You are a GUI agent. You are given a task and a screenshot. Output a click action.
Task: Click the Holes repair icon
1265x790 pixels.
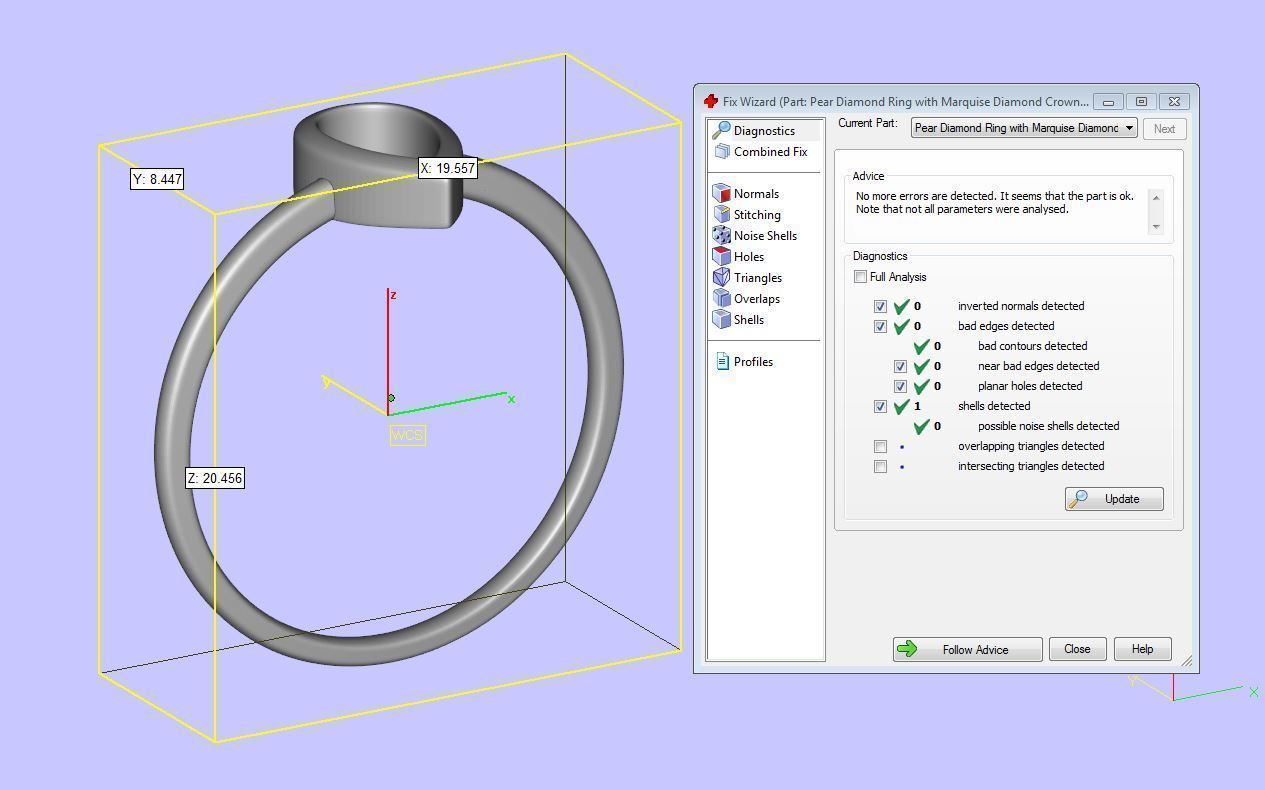tap(721, 256)
